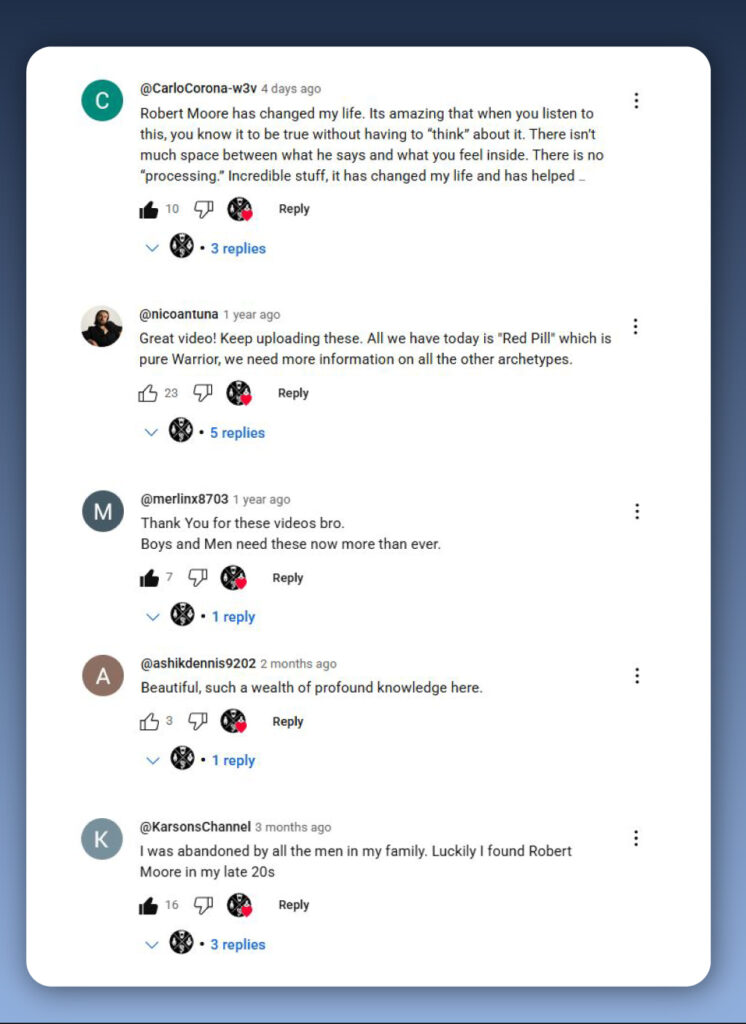Viewport: 746px width, 1024px height.
Task: Expand the 3 replies under the CarloCorona comment
Action: tap(205, 248)
